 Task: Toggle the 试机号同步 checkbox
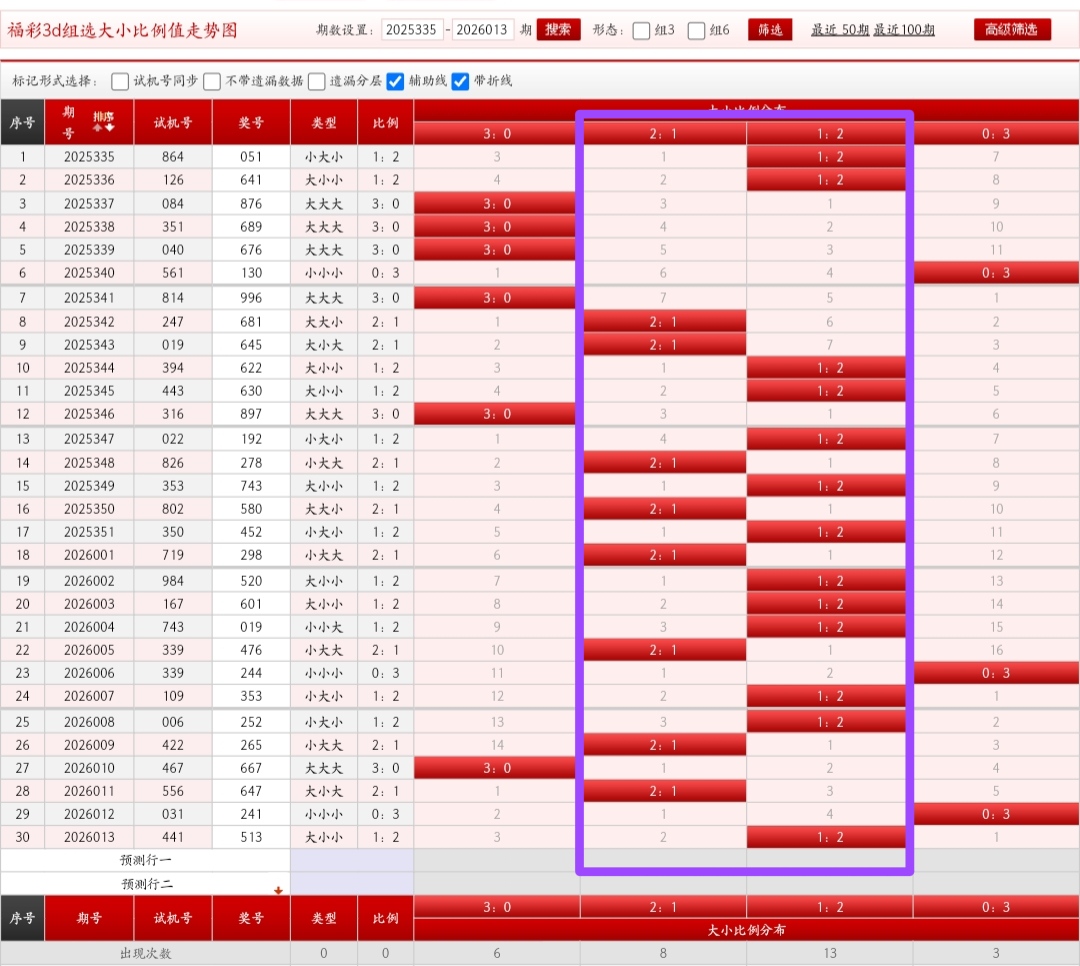[120, 81]
